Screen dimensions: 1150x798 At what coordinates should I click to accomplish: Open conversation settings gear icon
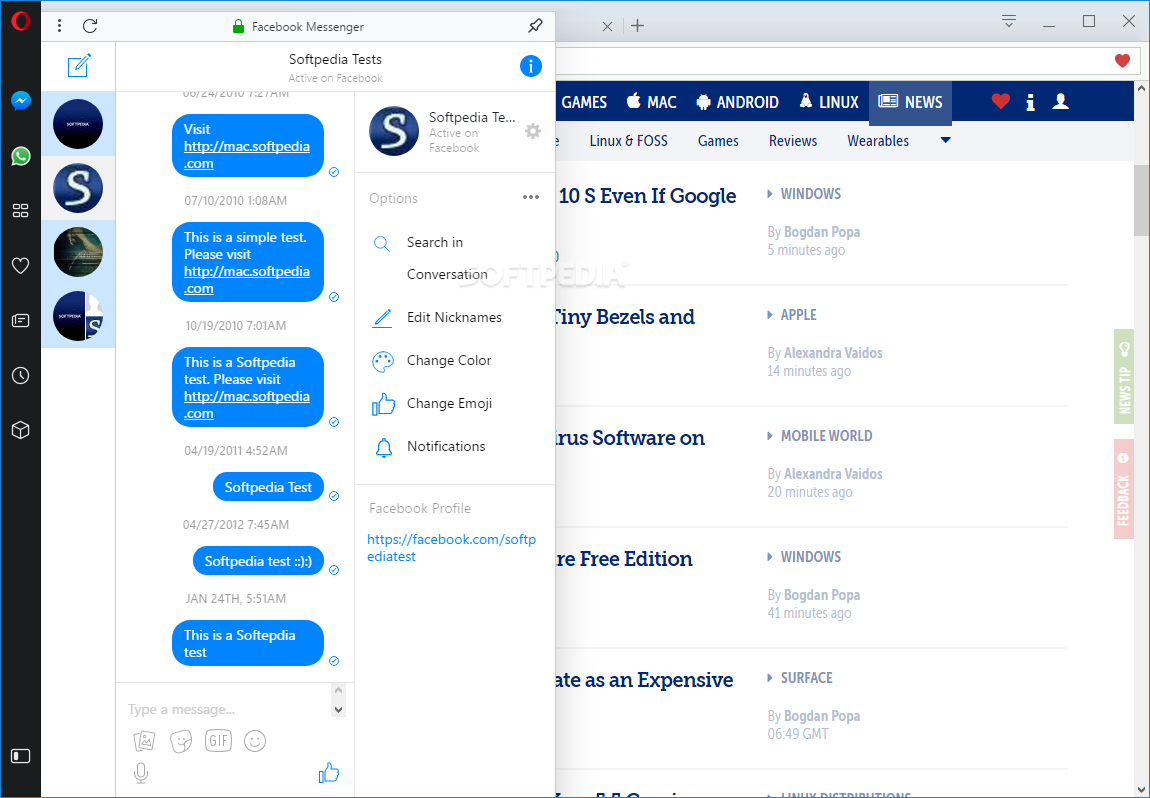click(533, 131)
